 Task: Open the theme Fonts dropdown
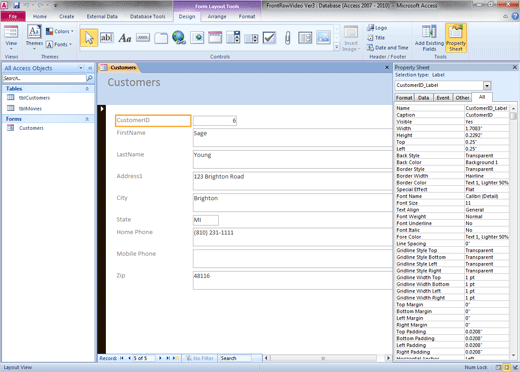click(x=59, y=44)
